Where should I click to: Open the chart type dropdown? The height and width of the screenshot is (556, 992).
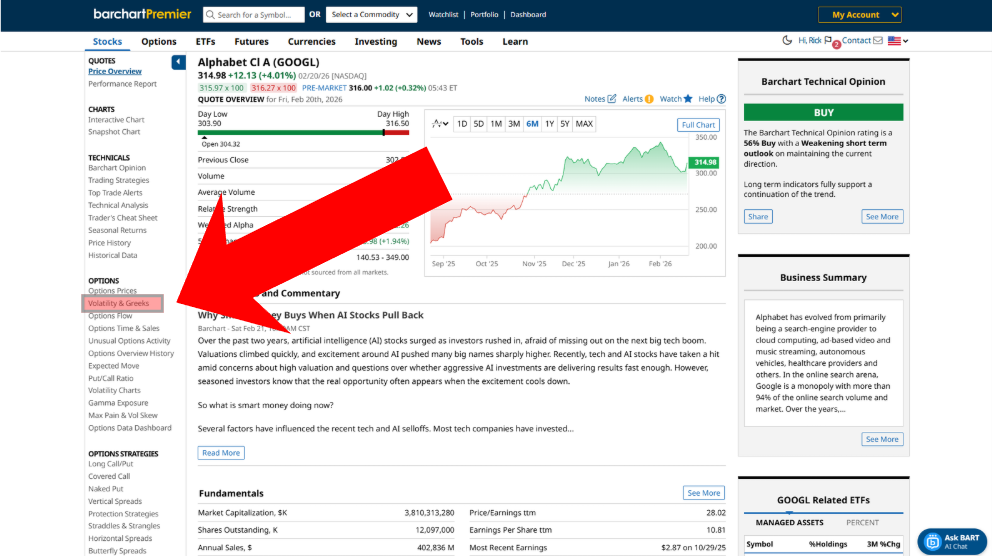point(440,124)
